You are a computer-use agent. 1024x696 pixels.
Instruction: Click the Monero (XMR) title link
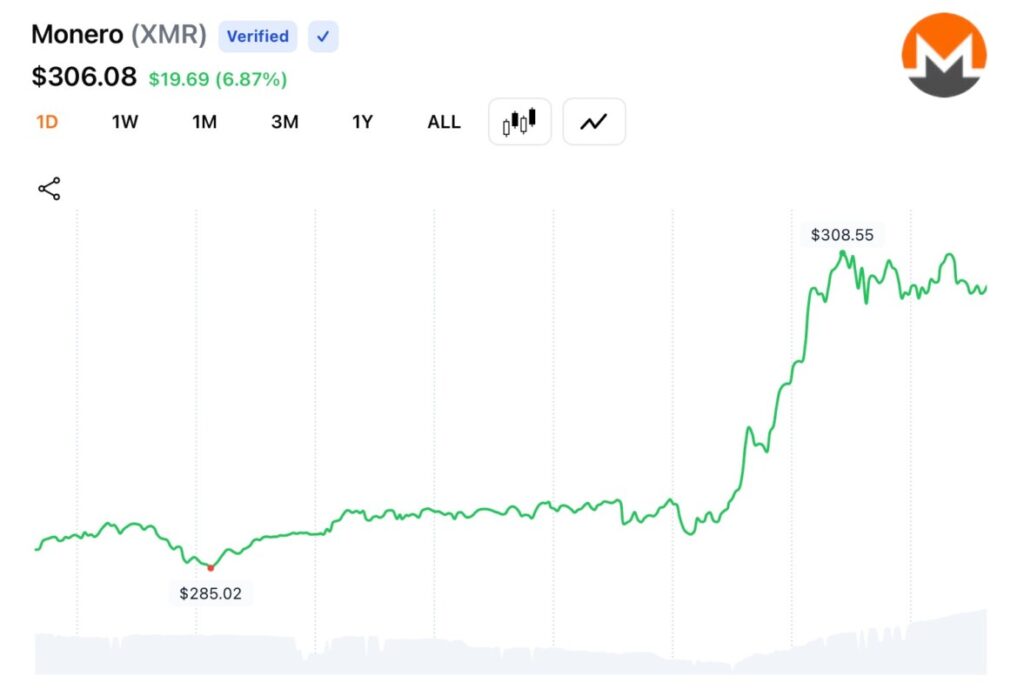(118, 34)
